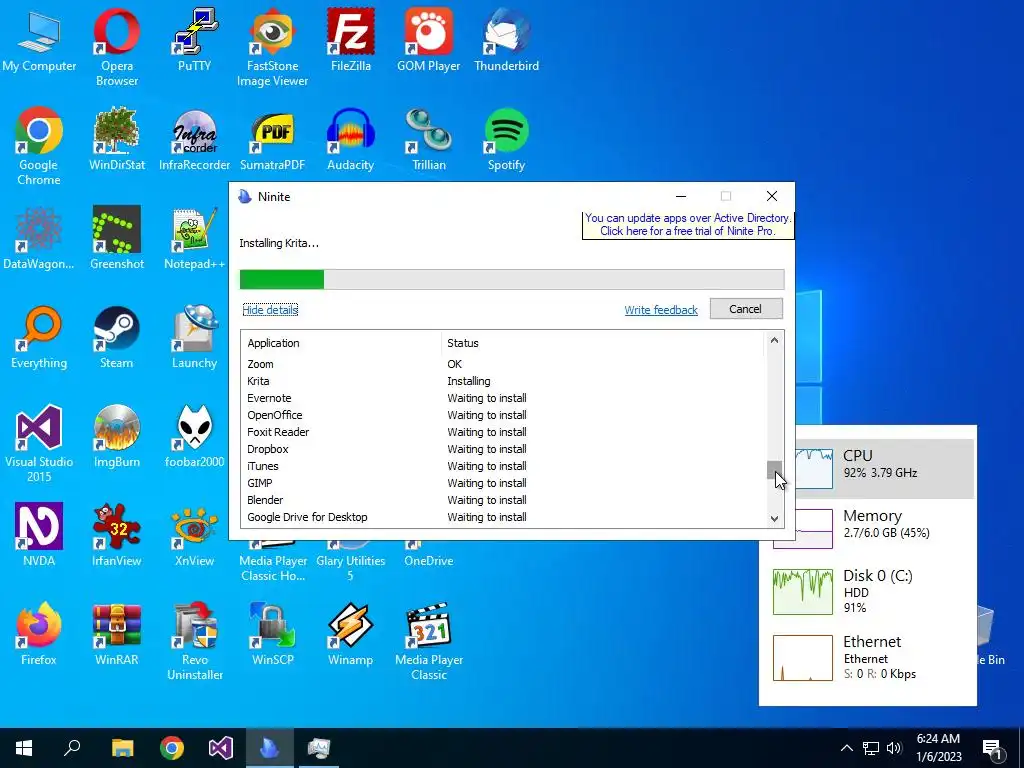1024x768 pixels.
Task: Show hidden system tray icons
Action: [846, 748]
